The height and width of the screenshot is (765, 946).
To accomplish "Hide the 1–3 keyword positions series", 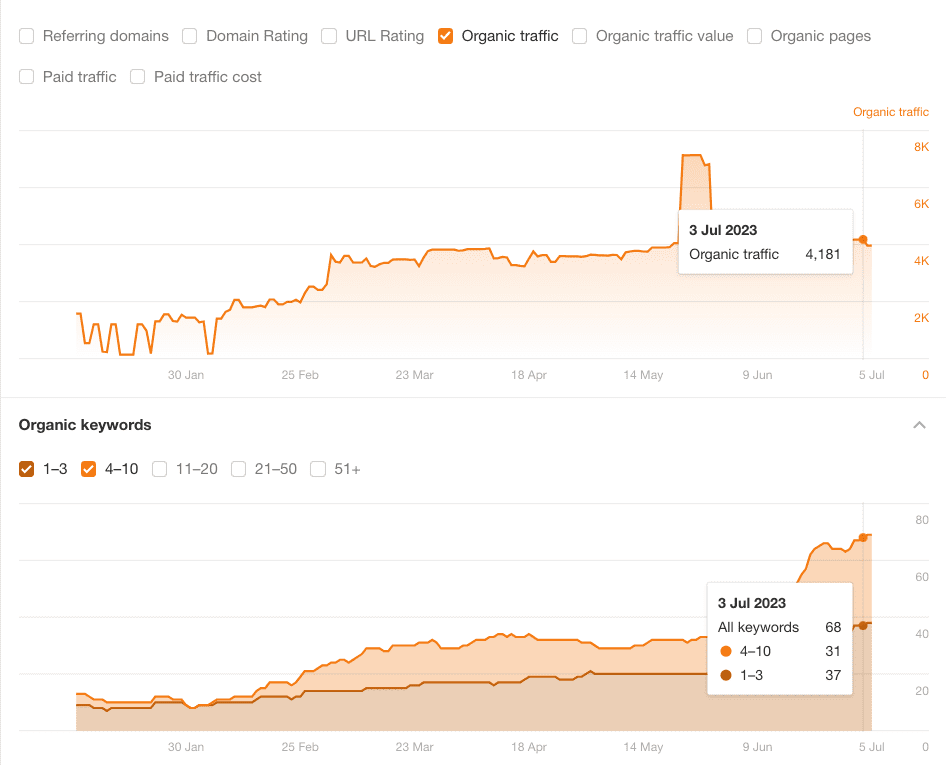I will tap(27, 469).
